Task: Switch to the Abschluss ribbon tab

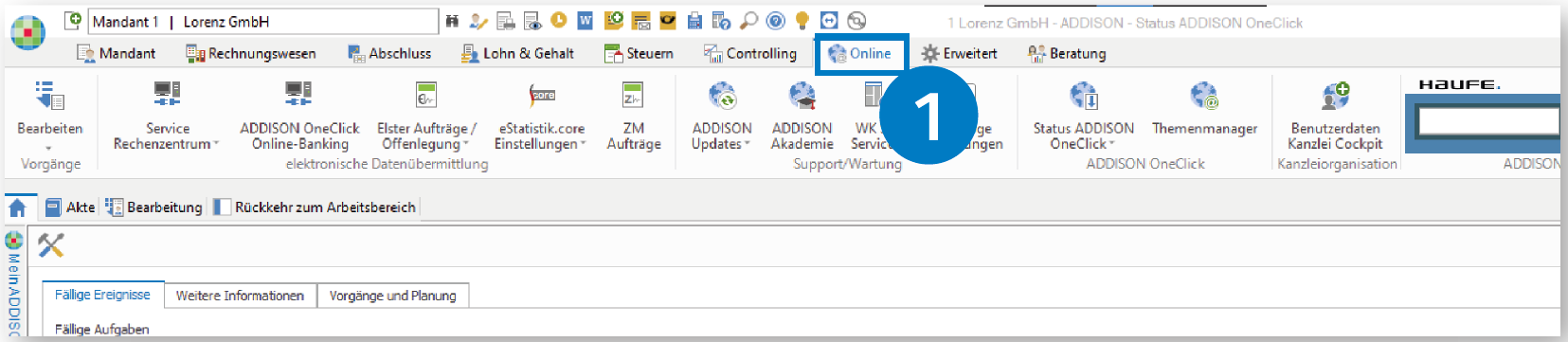Action: pos(389,53)
